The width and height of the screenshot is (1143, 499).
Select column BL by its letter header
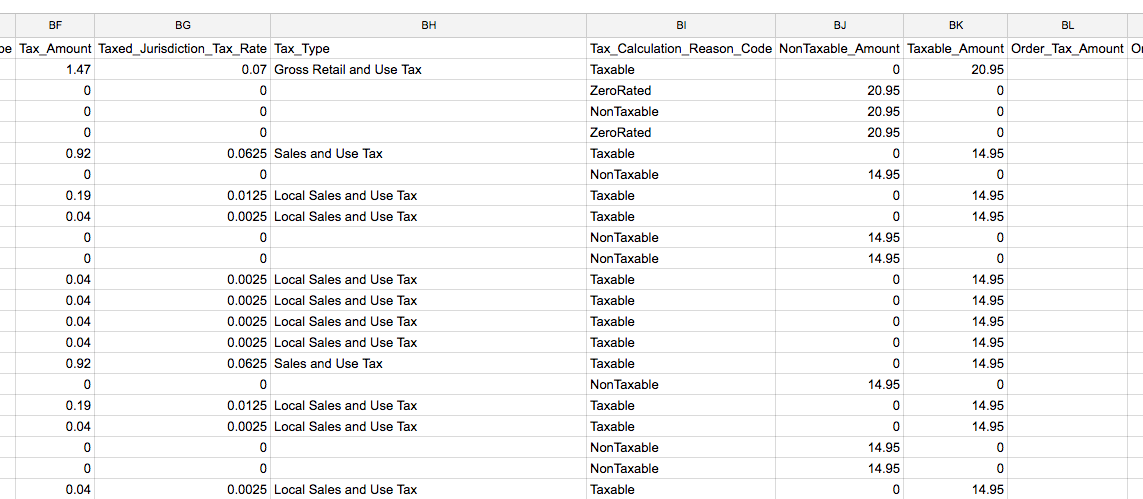1067,25
